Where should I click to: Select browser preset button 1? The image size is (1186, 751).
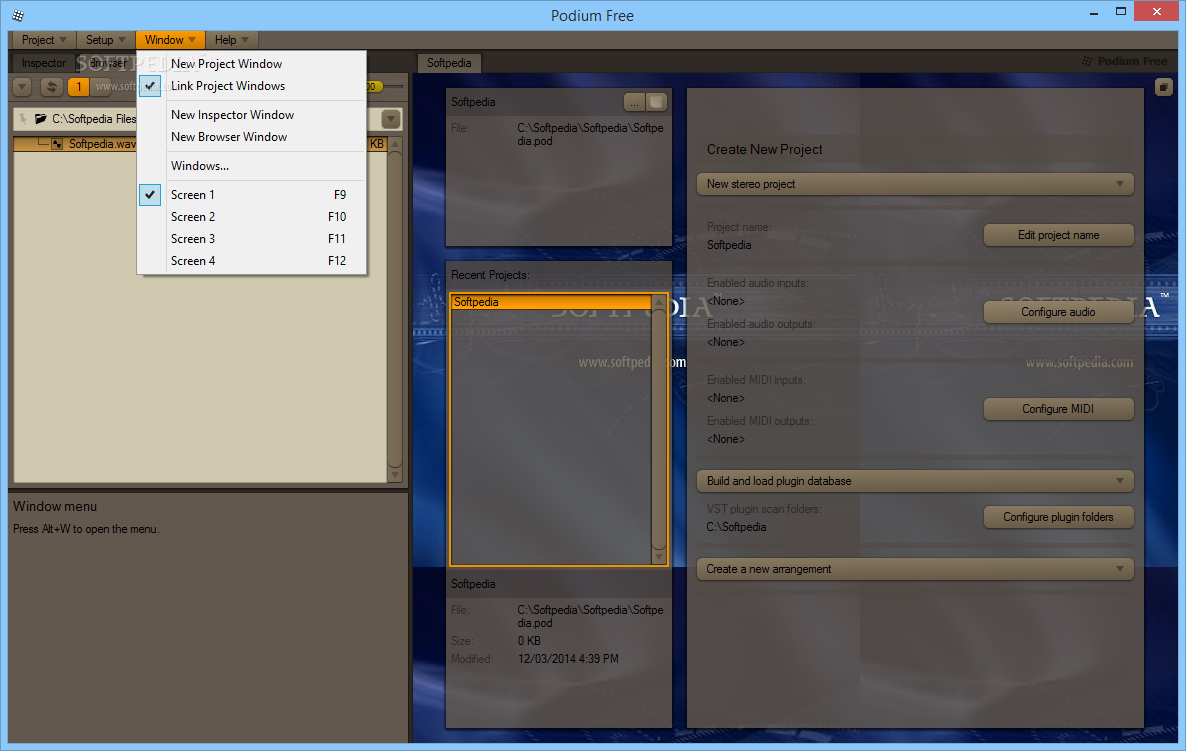coord(79,87)
